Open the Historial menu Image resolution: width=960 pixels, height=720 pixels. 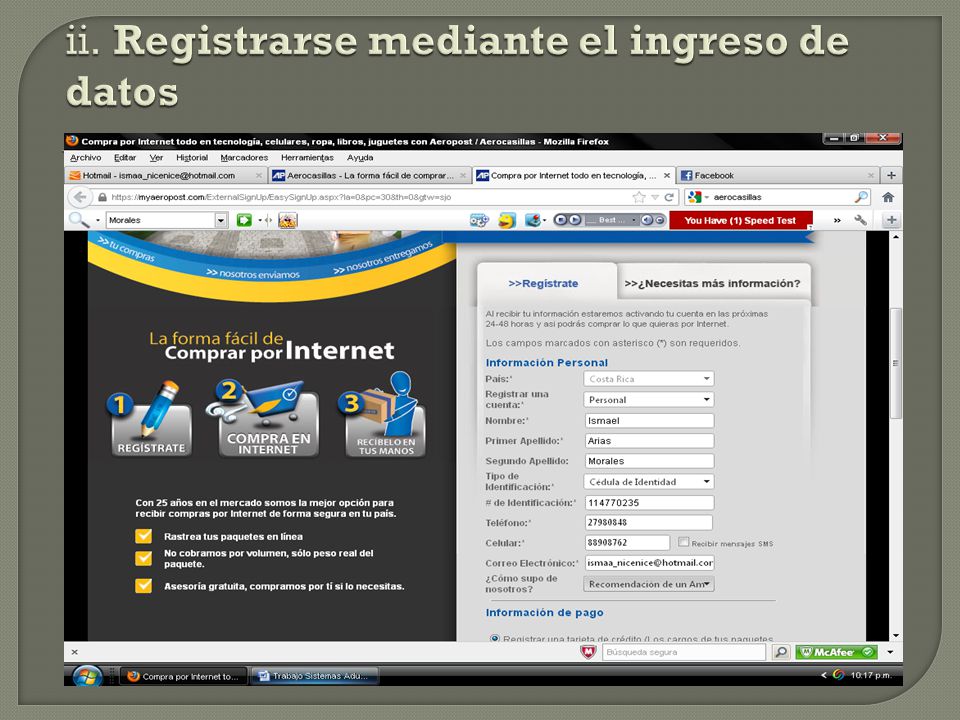[x=192, y=158]
